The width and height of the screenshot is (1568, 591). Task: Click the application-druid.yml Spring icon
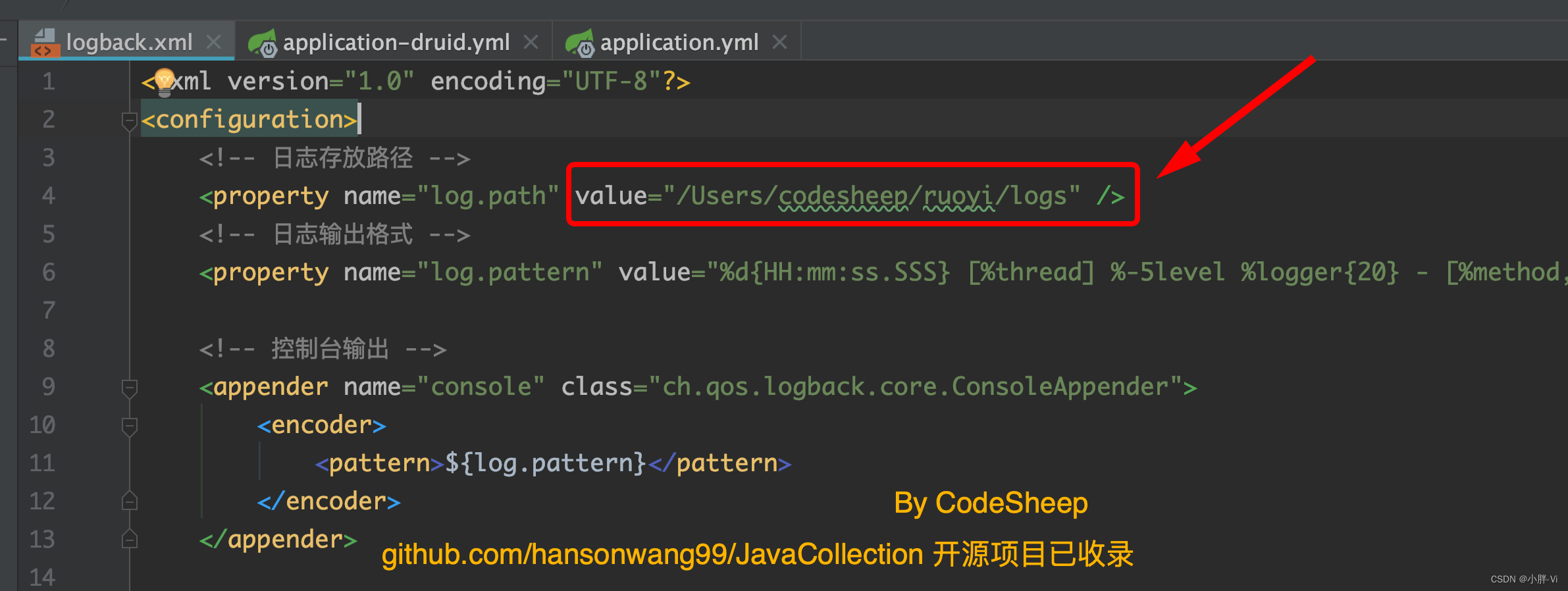click(263, 43)
